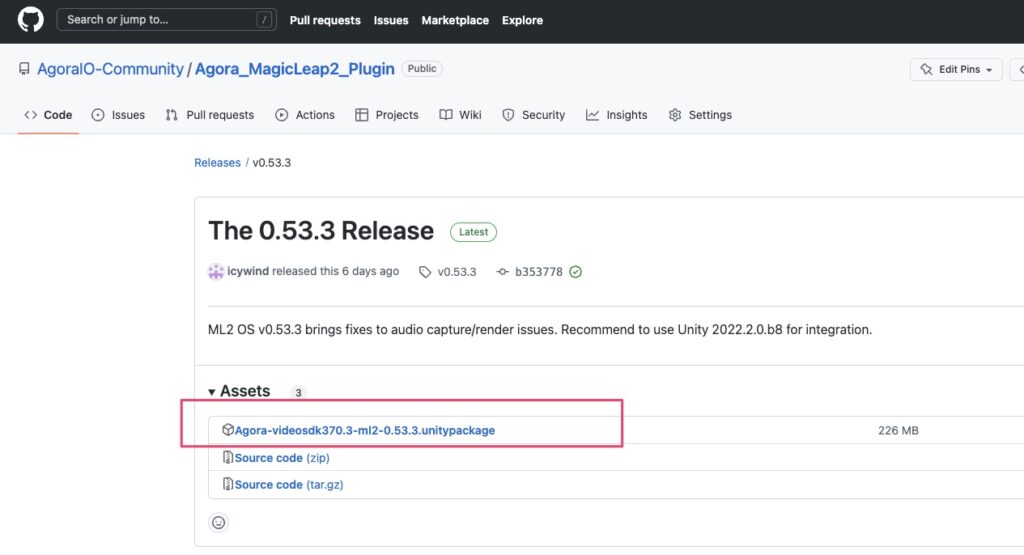The image size is (1024, 555).
Task: Open the Edit Pins dropdown
Action: [955, 69]
